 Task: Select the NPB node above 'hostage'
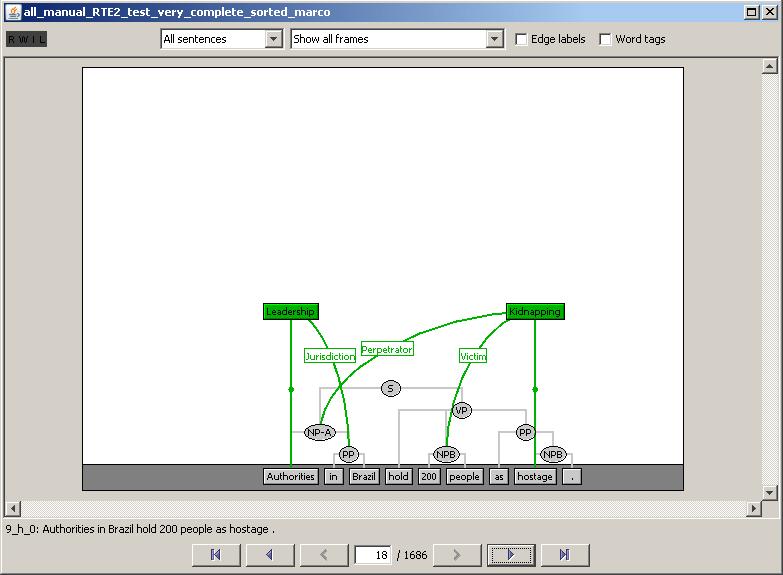pyautogui.click(x=553, y=454)
